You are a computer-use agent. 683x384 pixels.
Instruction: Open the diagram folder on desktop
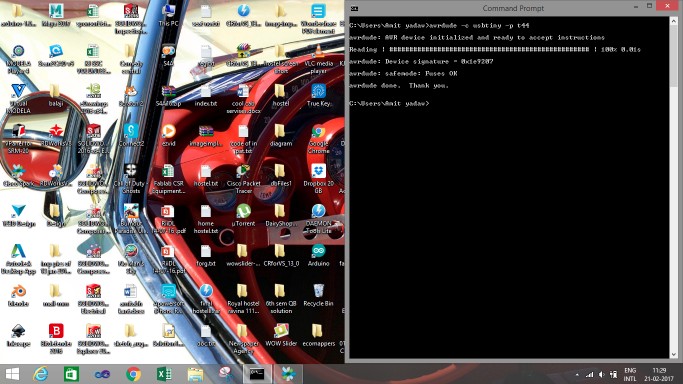pos(281,135)
